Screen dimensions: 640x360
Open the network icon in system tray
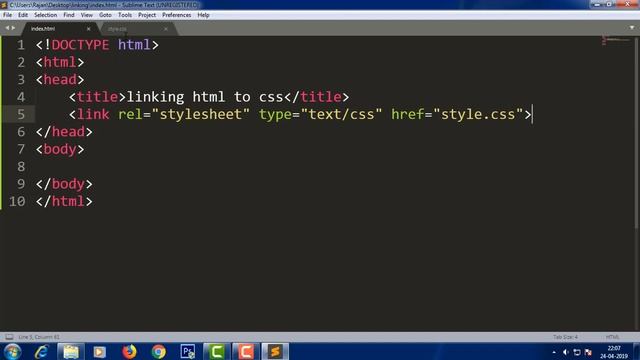(x=577, y=352)
